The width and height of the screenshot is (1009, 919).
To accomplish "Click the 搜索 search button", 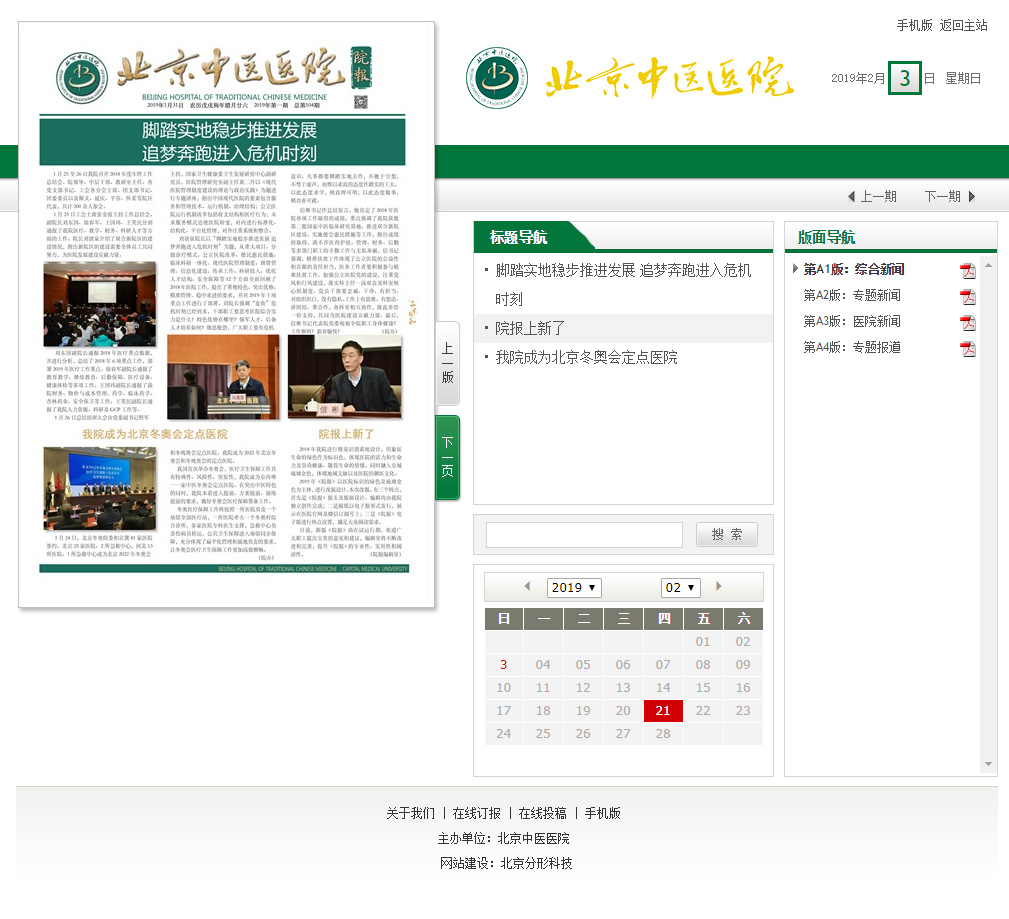I will pos(727,534).
